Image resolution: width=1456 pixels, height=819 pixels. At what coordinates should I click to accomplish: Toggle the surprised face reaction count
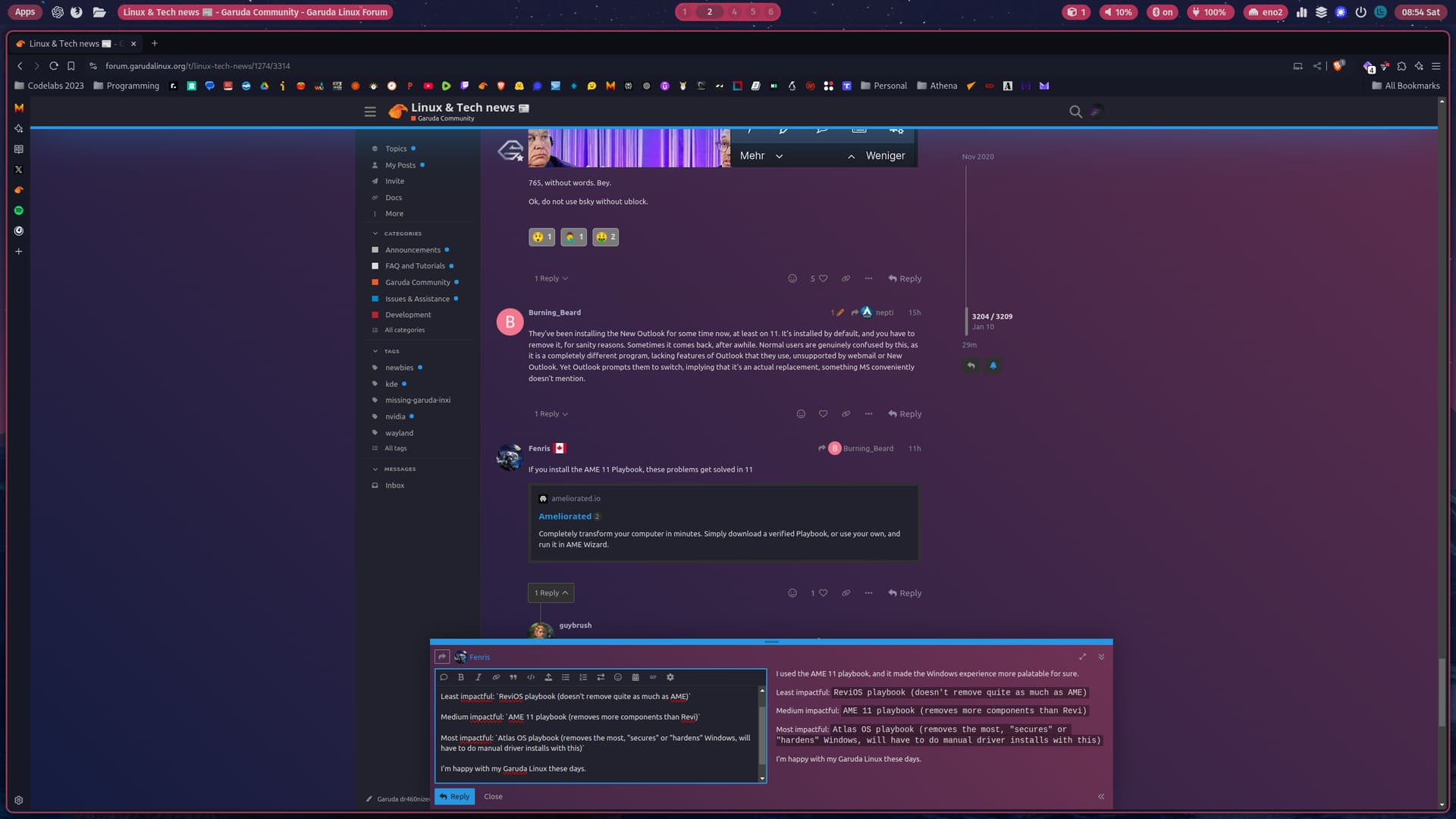tap(541, 237)
